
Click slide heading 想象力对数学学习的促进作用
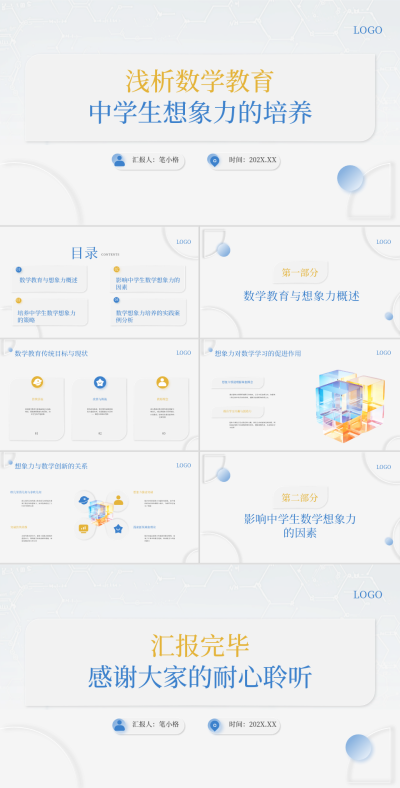[258, 354]
